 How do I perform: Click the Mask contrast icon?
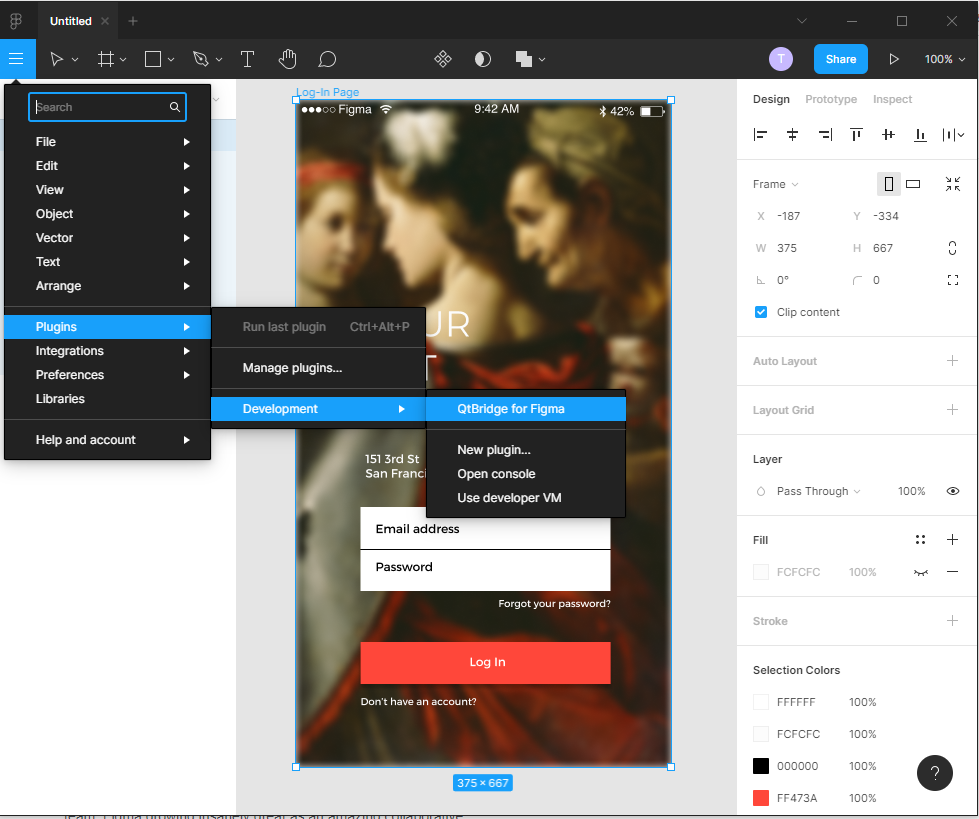click(x=483, y=59)
